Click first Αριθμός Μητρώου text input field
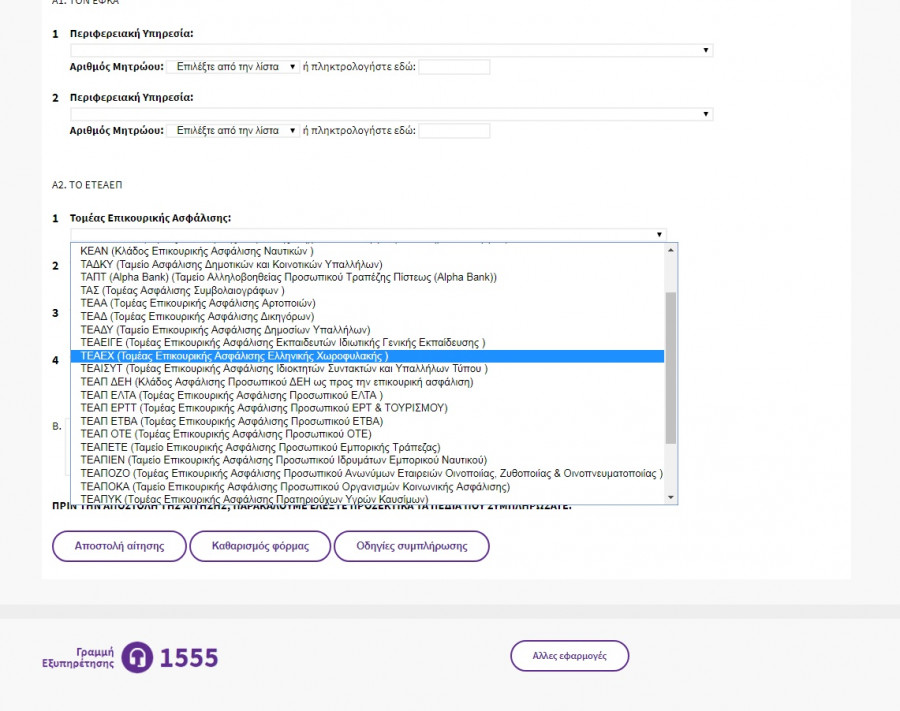The image size is (900, 711). pos(454,67)
